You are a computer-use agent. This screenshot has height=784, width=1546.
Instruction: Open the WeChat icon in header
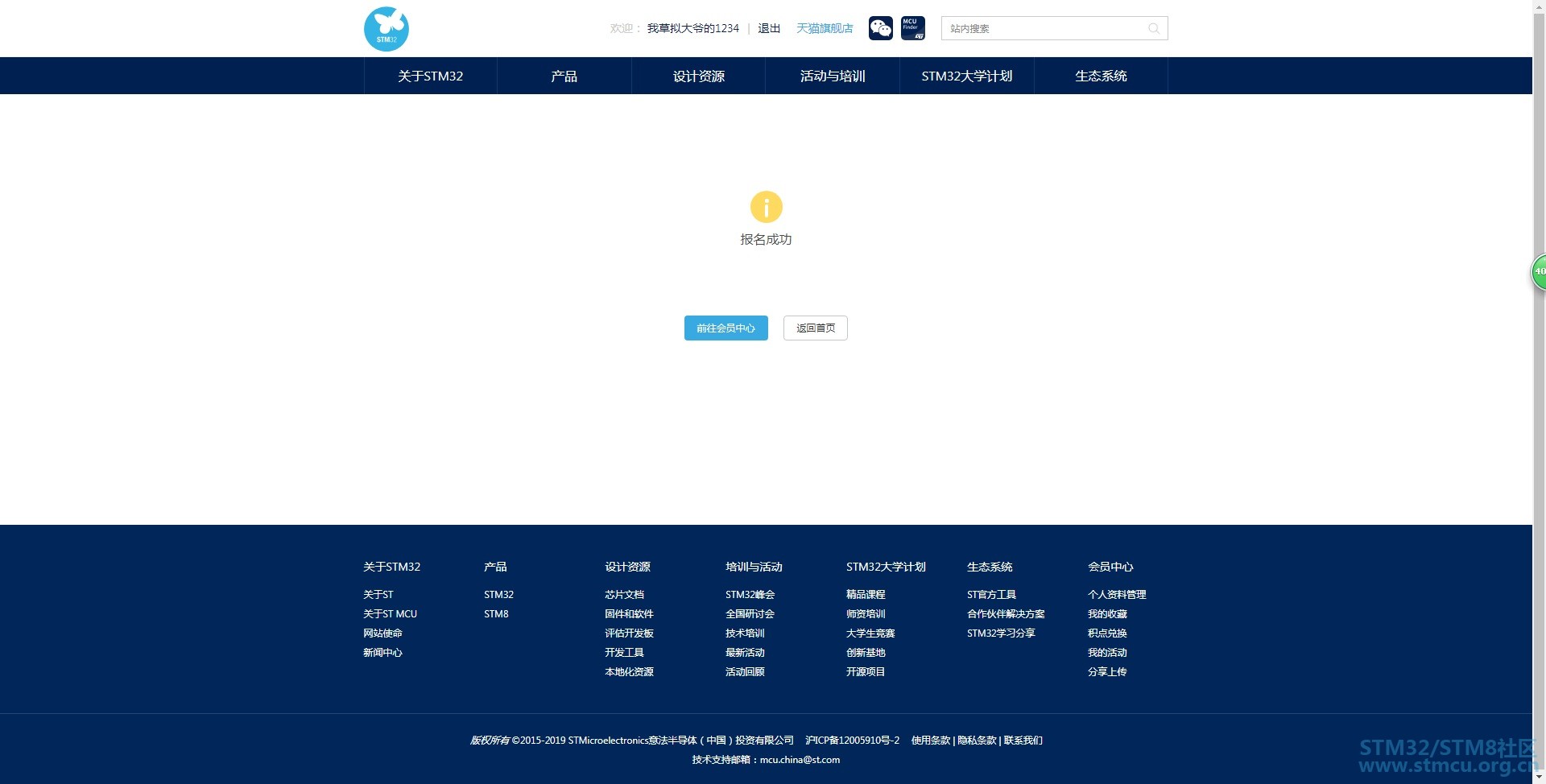pos(881,28)
